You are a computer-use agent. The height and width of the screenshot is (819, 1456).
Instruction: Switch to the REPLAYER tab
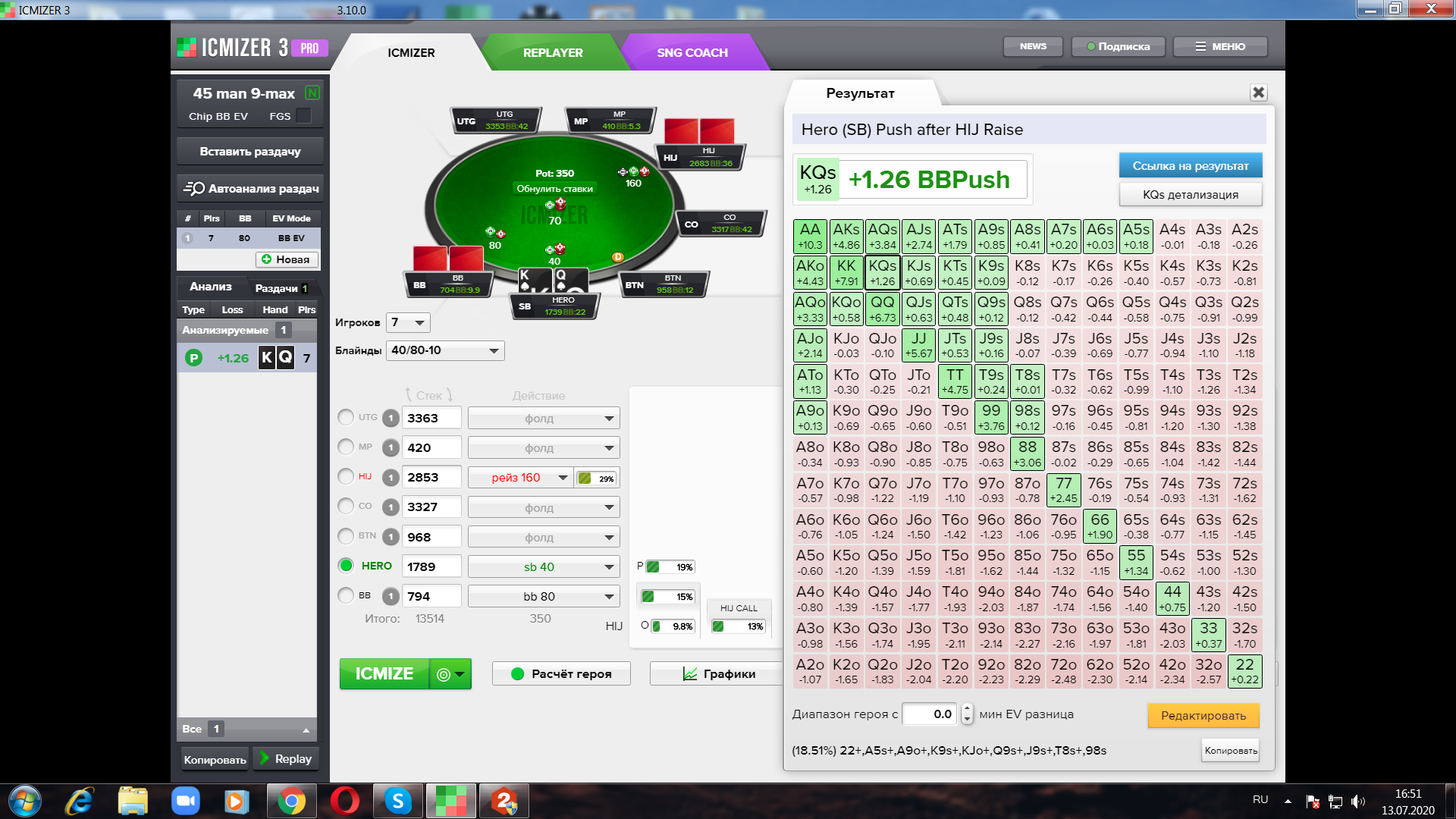[553, 52]
